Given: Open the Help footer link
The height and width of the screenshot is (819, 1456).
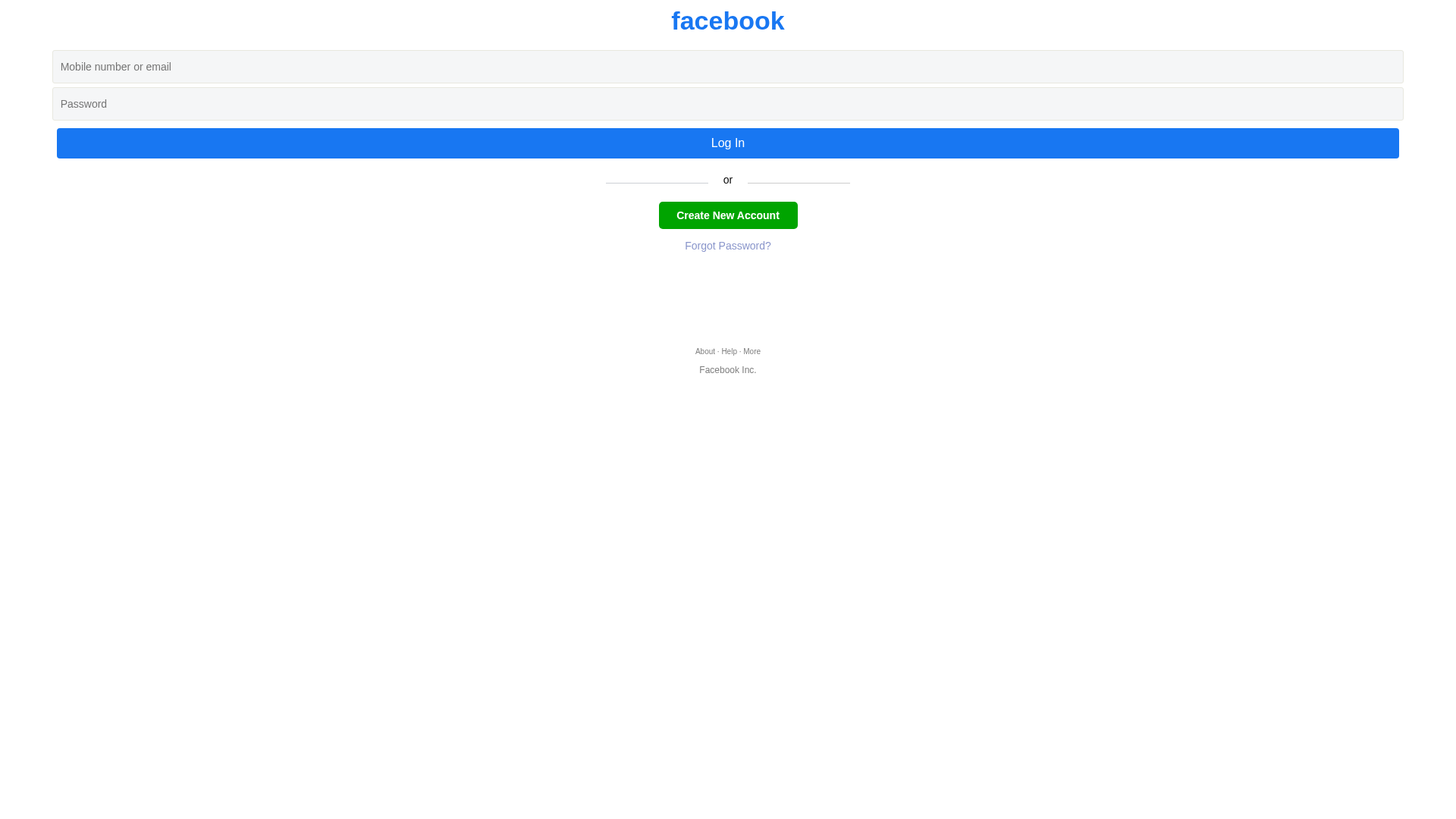Looking at the screenshot, I should 729,352.
